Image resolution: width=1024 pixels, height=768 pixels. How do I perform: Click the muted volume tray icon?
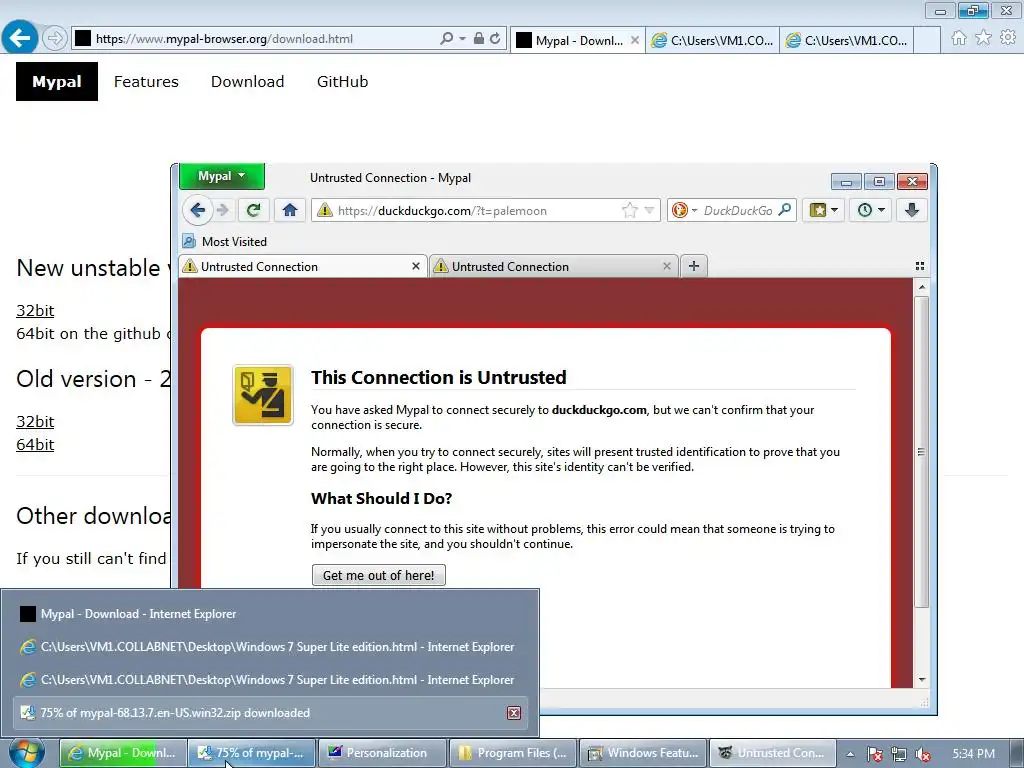click(923, 754)
